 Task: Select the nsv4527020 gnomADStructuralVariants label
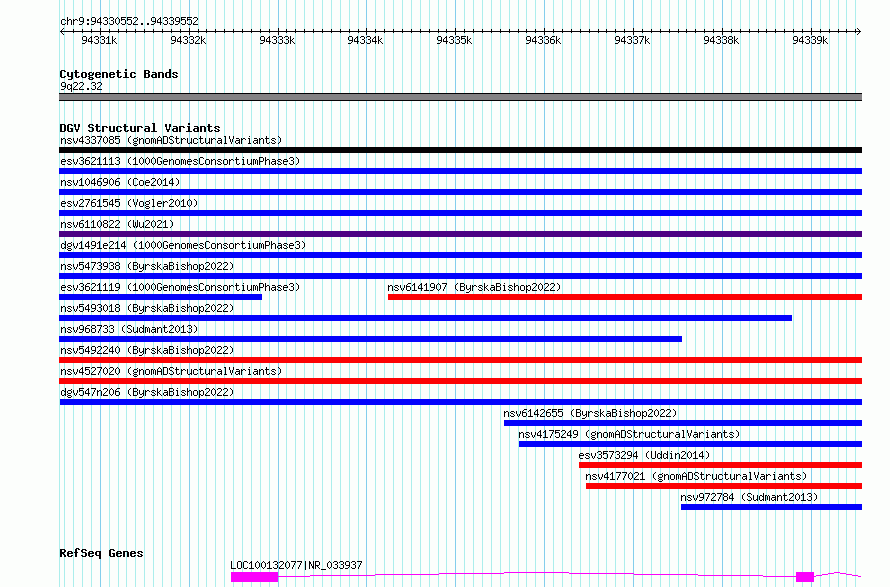pos(171,371)
